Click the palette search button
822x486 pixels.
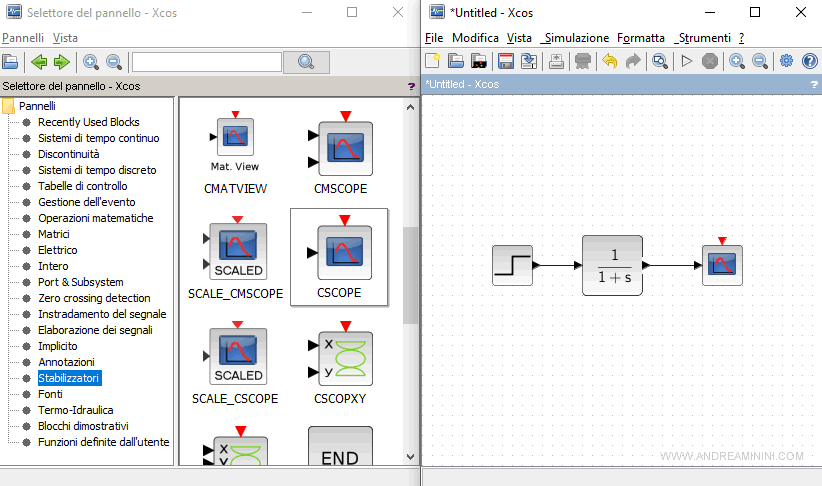306,62
